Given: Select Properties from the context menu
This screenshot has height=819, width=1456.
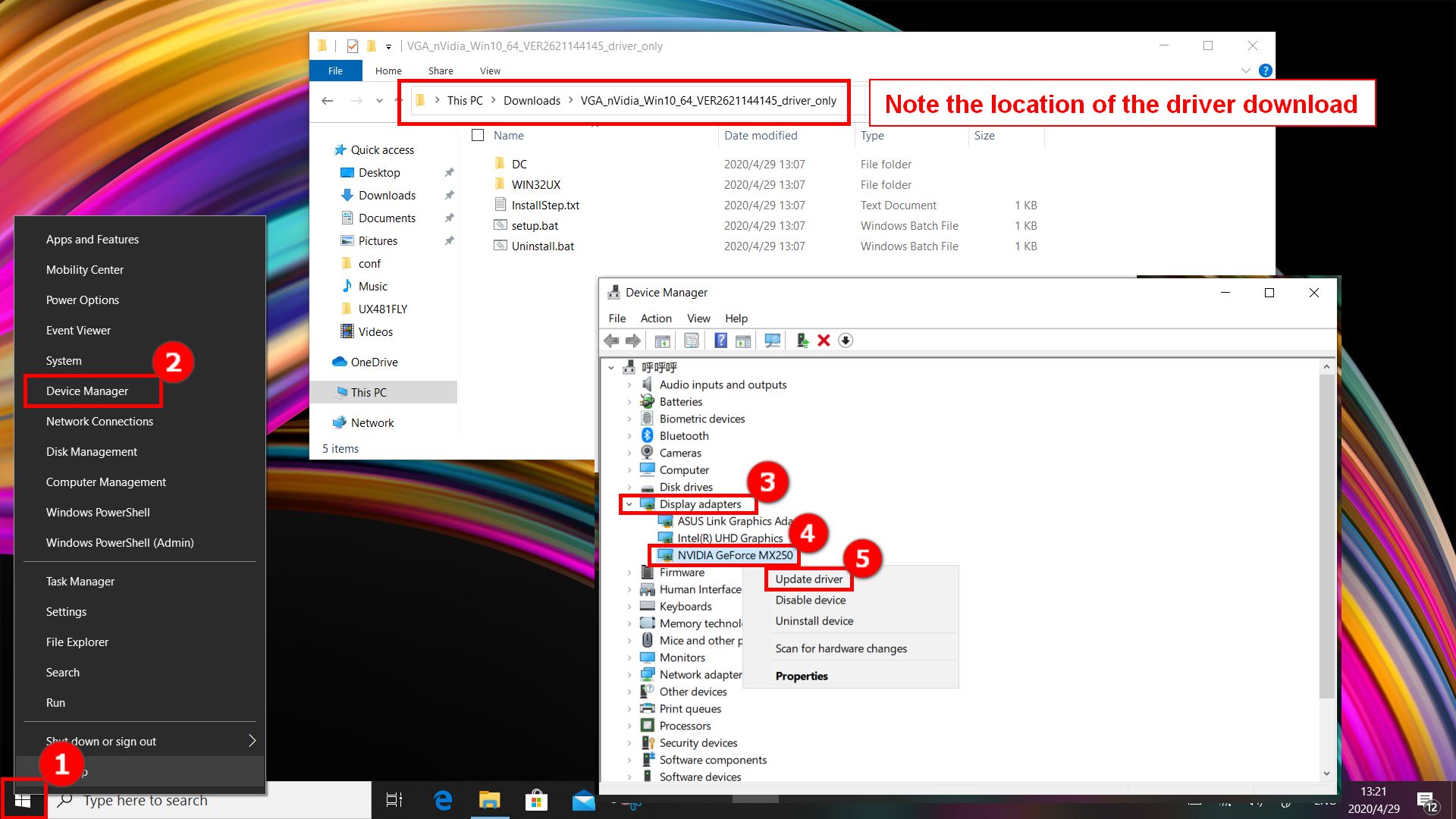Looking at the screenshot, I should pos(800,675).
